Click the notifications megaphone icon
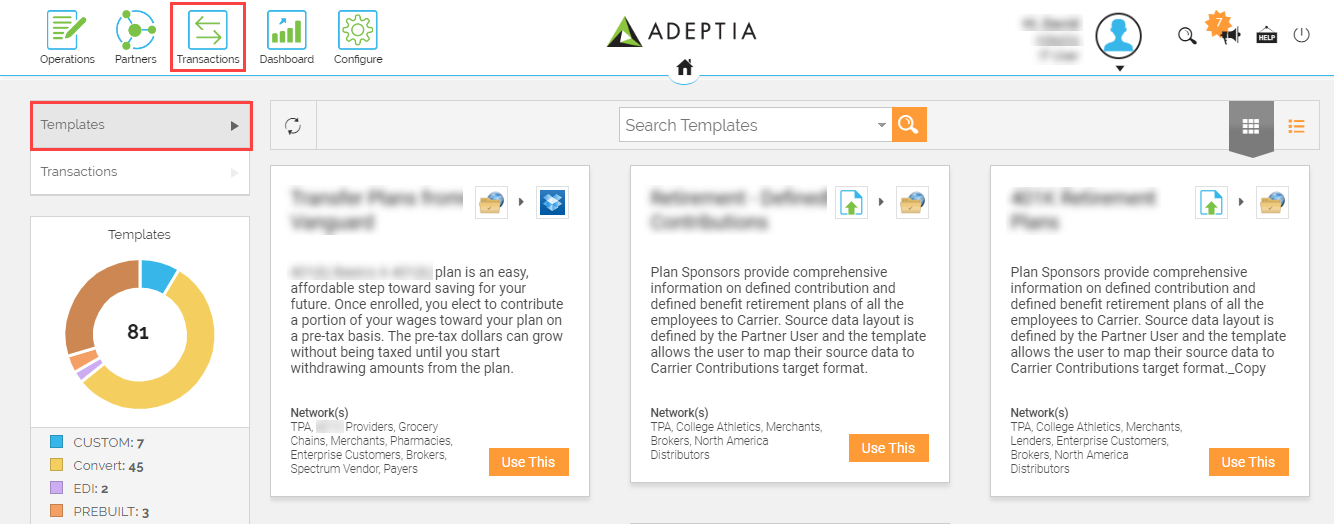Viewport: 1334px width, 524px height. [x=1231, y=35]
